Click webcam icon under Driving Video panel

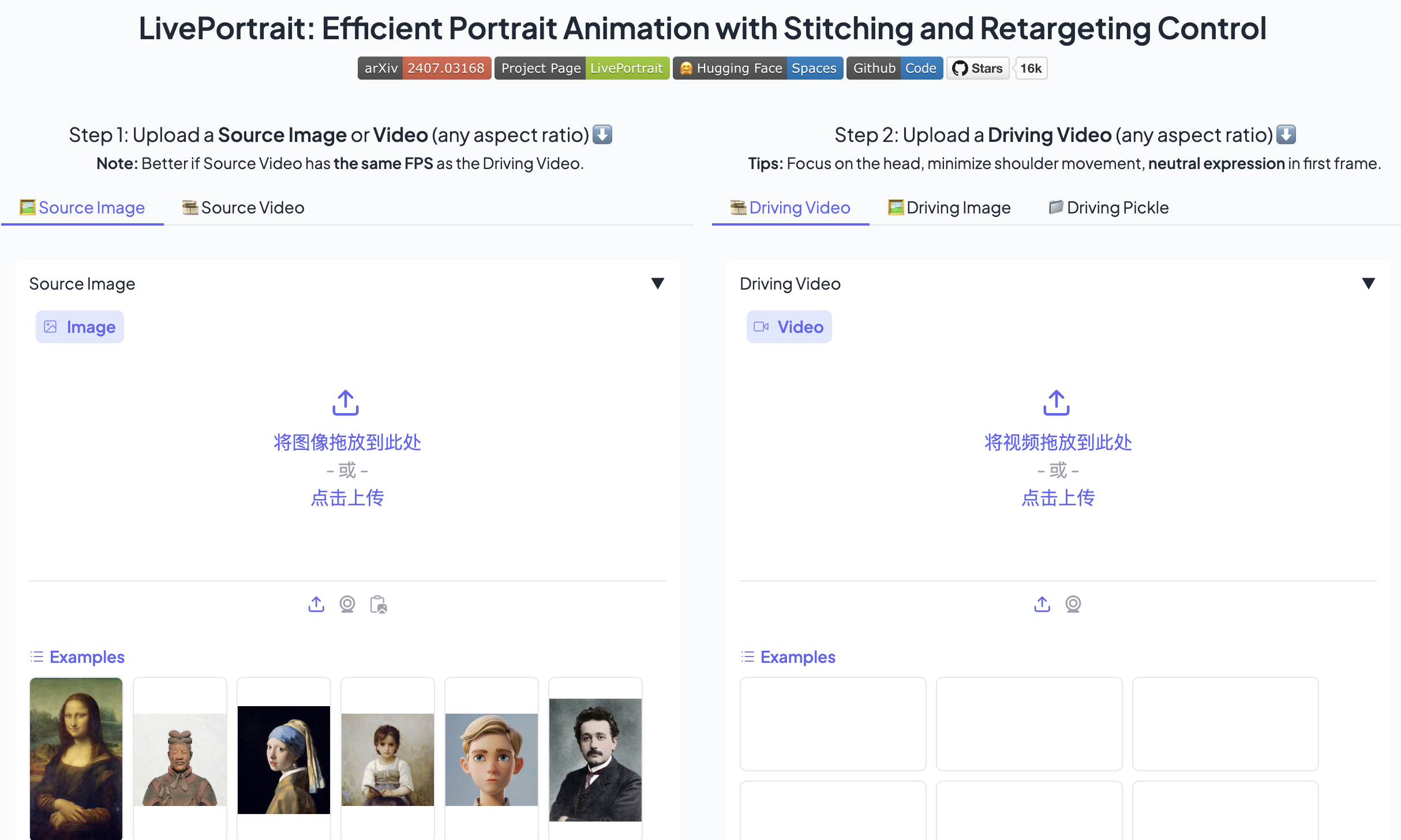1073,604
